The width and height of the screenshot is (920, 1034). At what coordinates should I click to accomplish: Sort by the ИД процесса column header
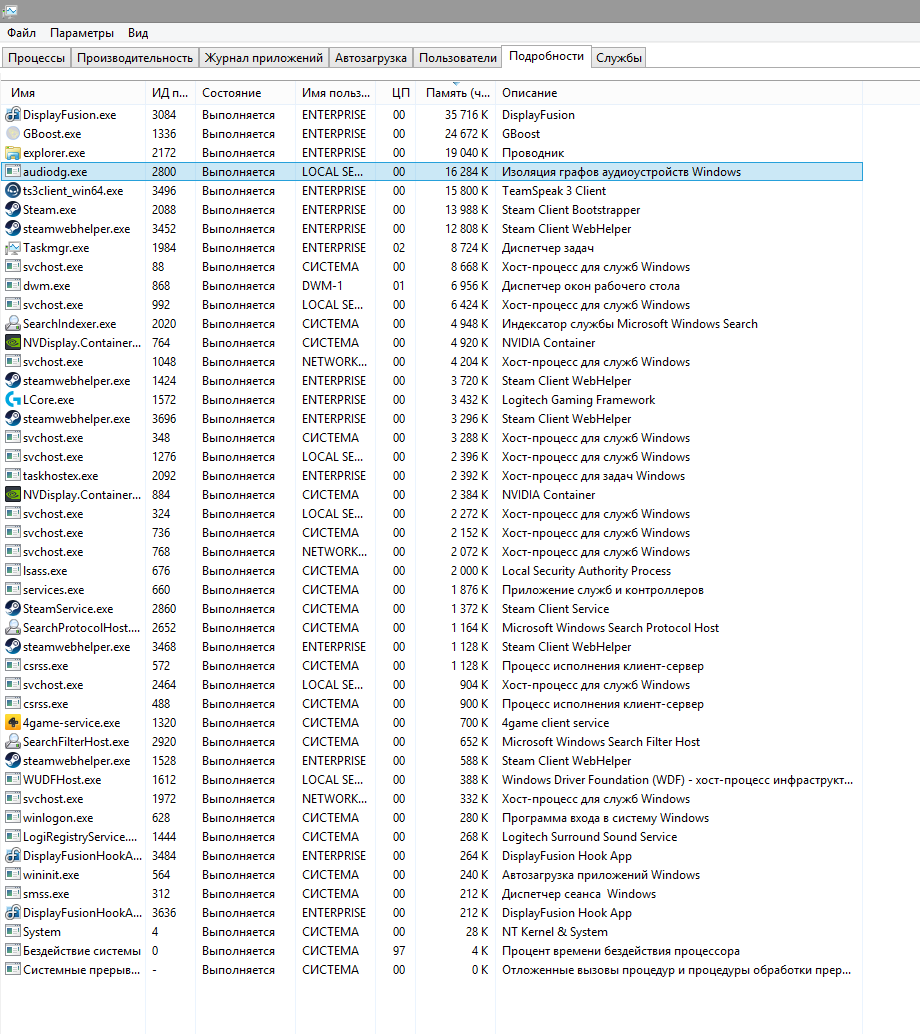point(170,93)
